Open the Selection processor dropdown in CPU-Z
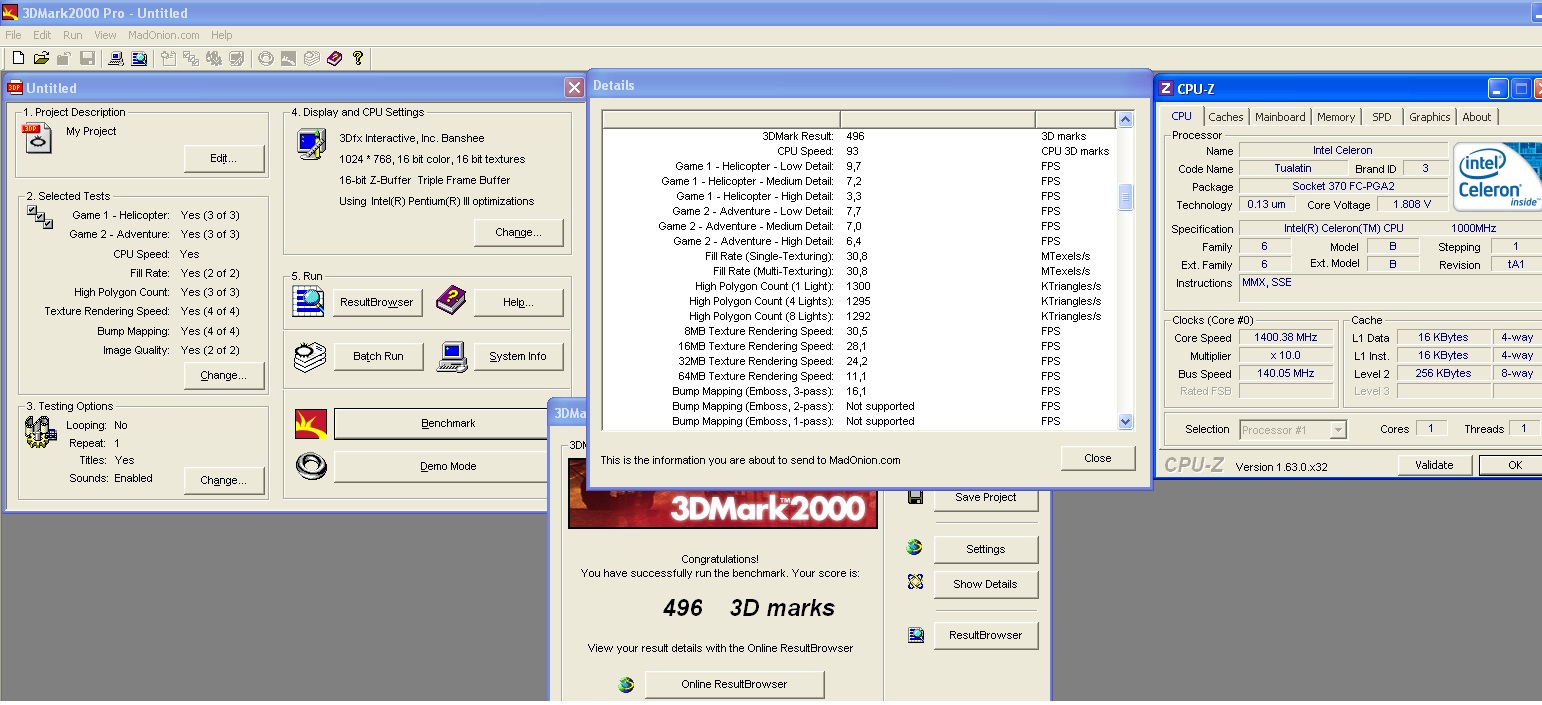1542x705 pixels. click(x=1293, y=430)
